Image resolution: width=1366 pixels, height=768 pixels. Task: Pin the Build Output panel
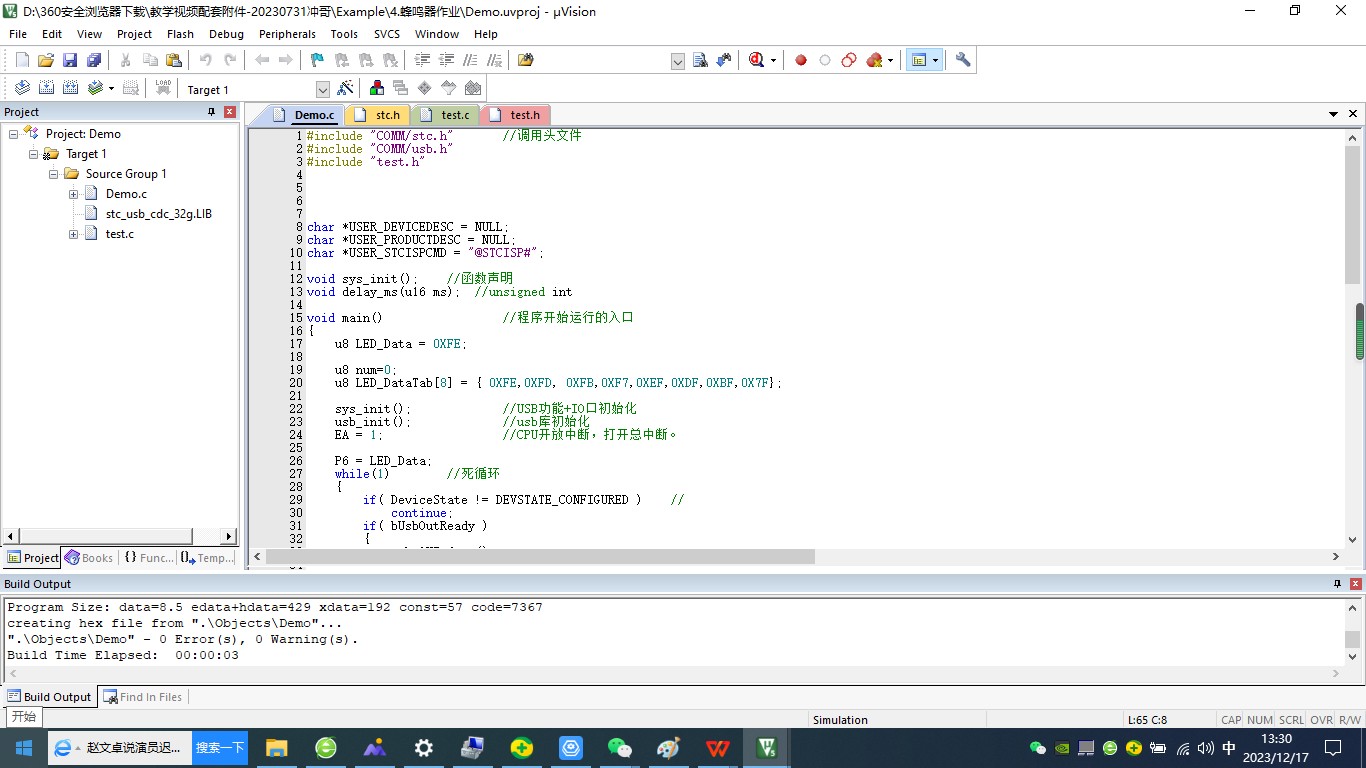pyautogui.click(x=1338, y=584)
